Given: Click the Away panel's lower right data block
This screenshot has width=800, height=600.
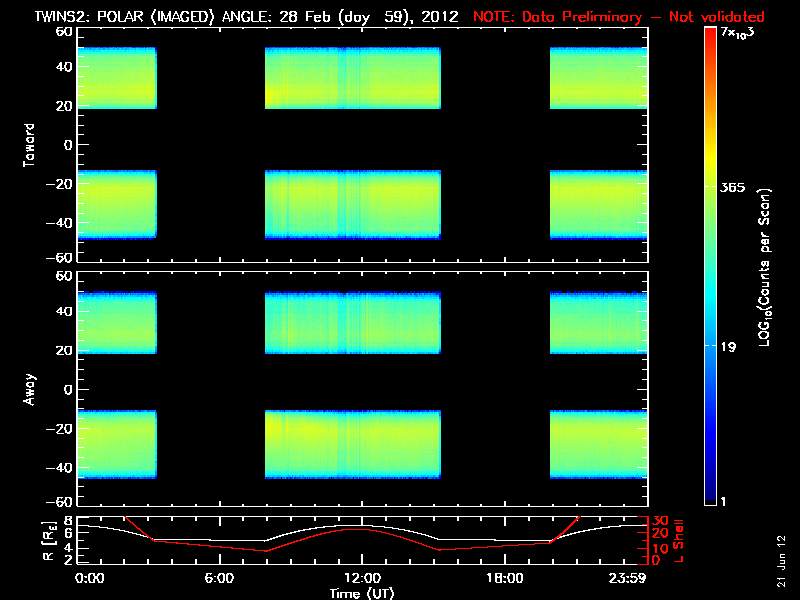Looking at the screenshot, I should coord(596,444).
